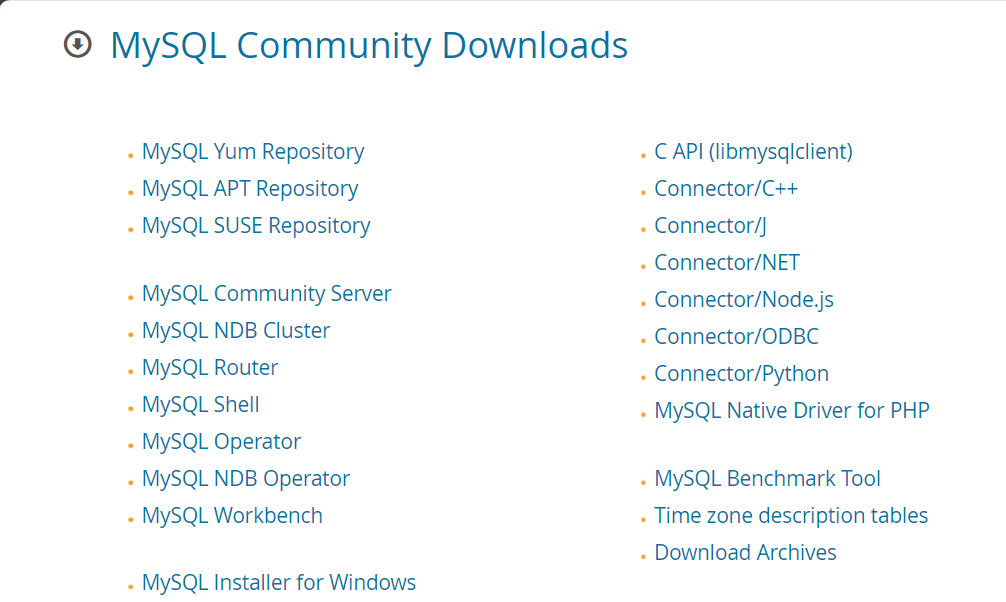This screenshot has width=1006, height=602.
Task: Choose the MySQL Workbench link
Action: [232, 516]
